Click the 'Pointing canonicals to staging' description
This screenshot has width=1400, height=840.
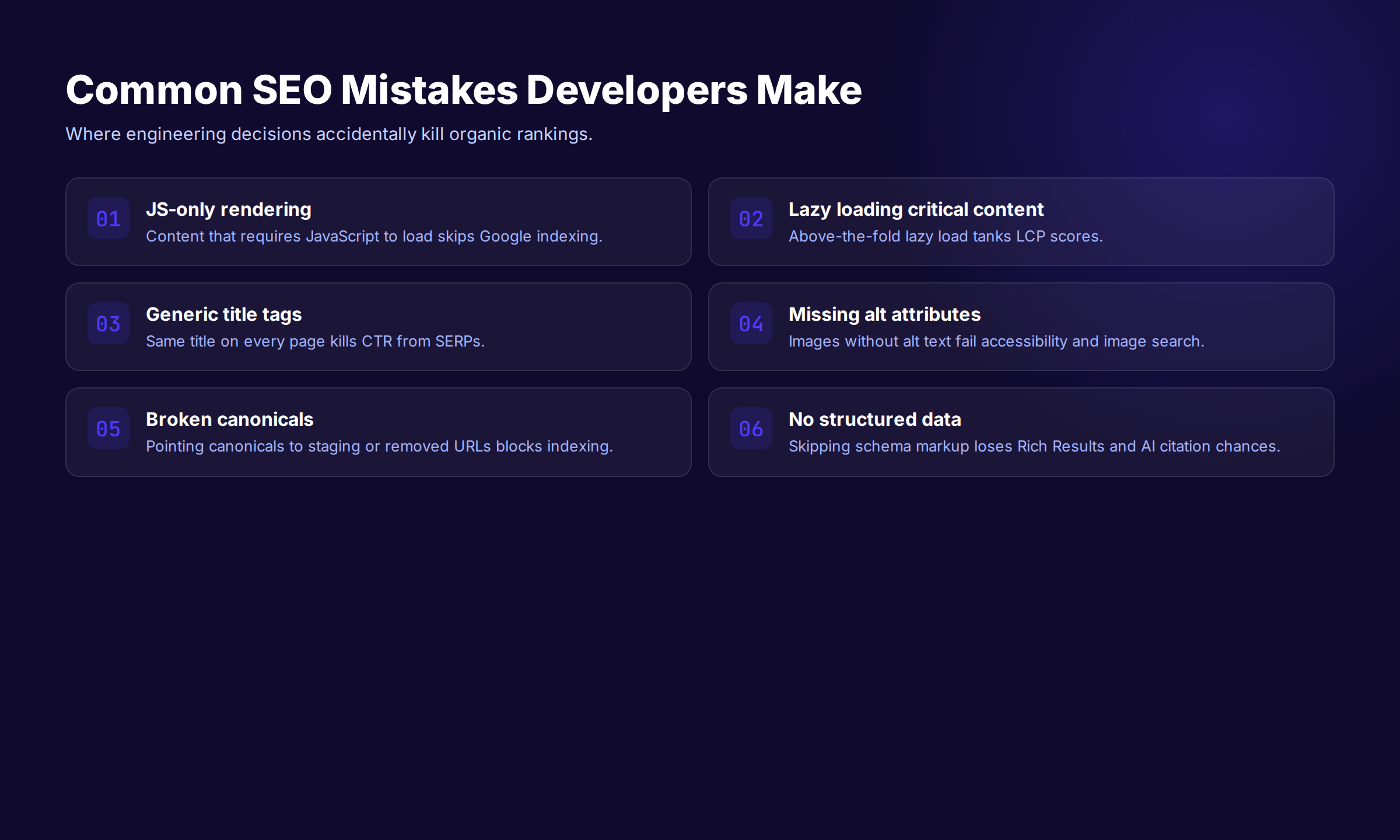379,446
